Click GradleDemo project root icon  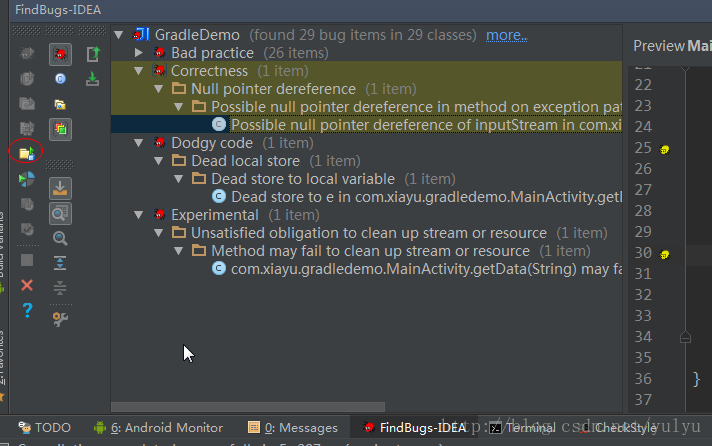[x=141, y=35]
